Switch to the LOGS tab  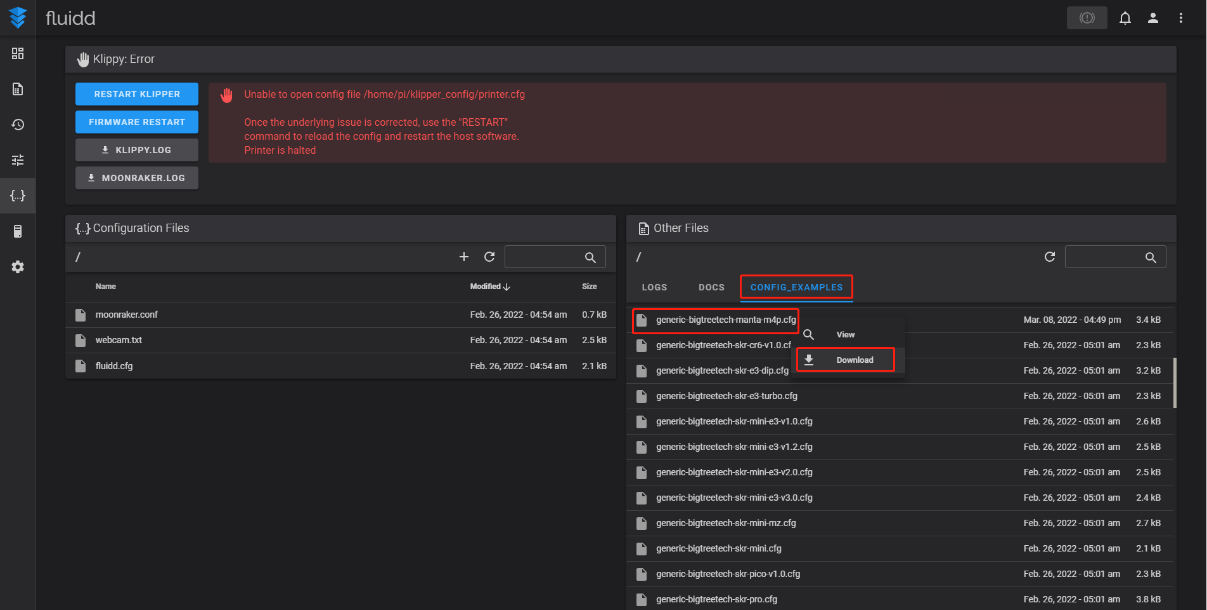(x=654, y=287)
